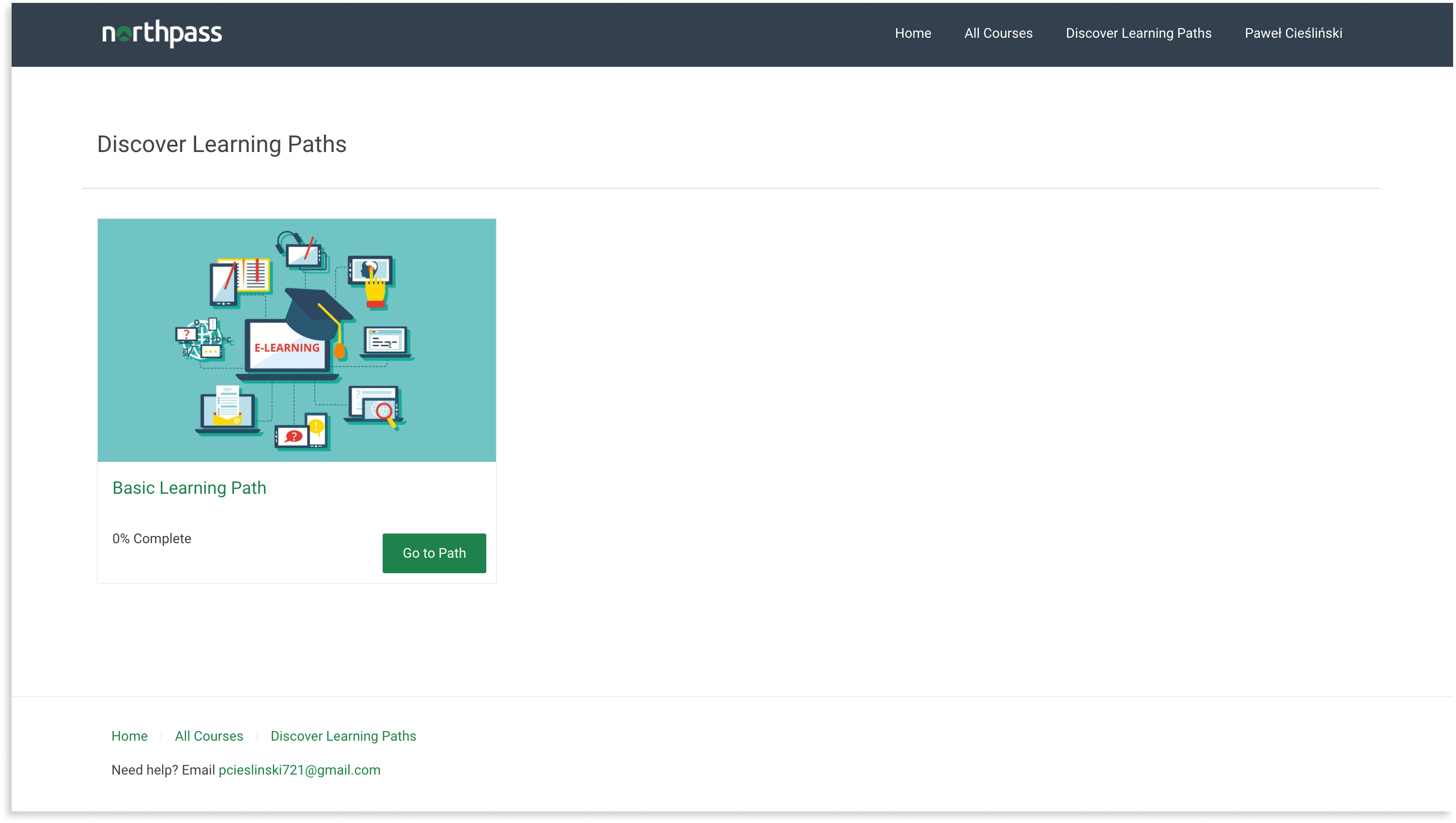1456x823 pixels.
Task: Open the Basic Learning Path title link
Action: click(x=189, y=488)
